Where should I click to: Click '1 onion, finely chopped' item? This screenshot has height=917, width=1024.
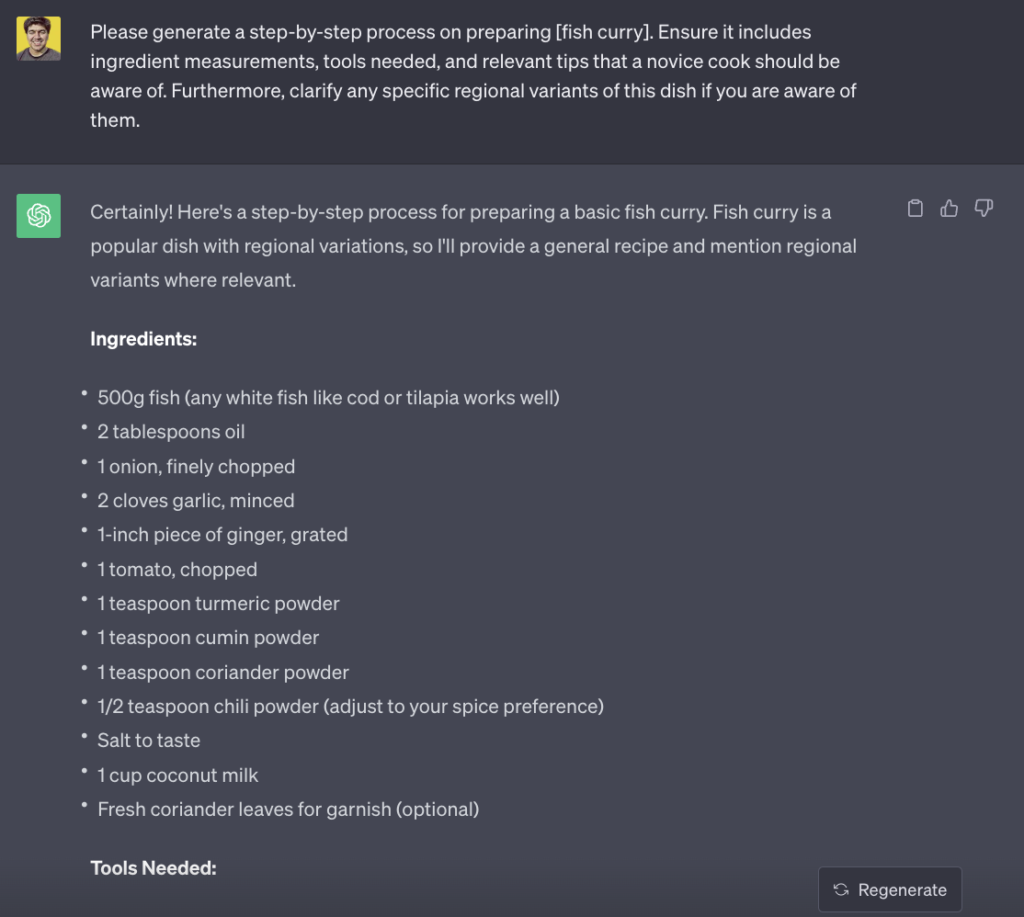point(196,467)
